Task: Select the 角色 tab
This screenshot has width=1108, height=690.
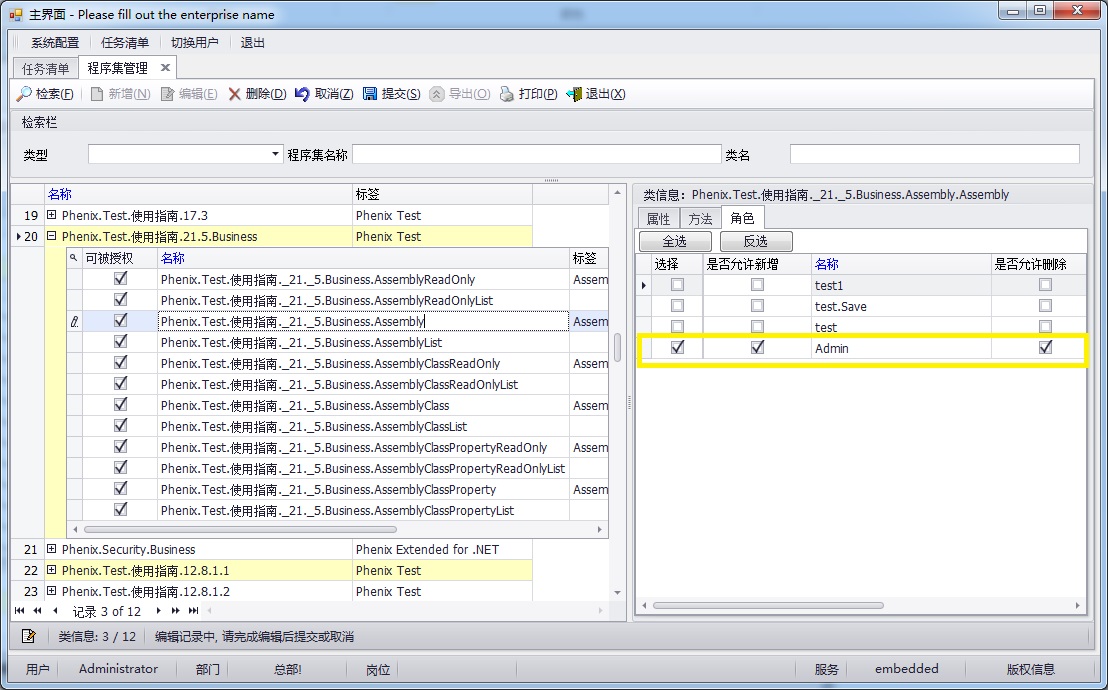Action: [x=743, y=218]
